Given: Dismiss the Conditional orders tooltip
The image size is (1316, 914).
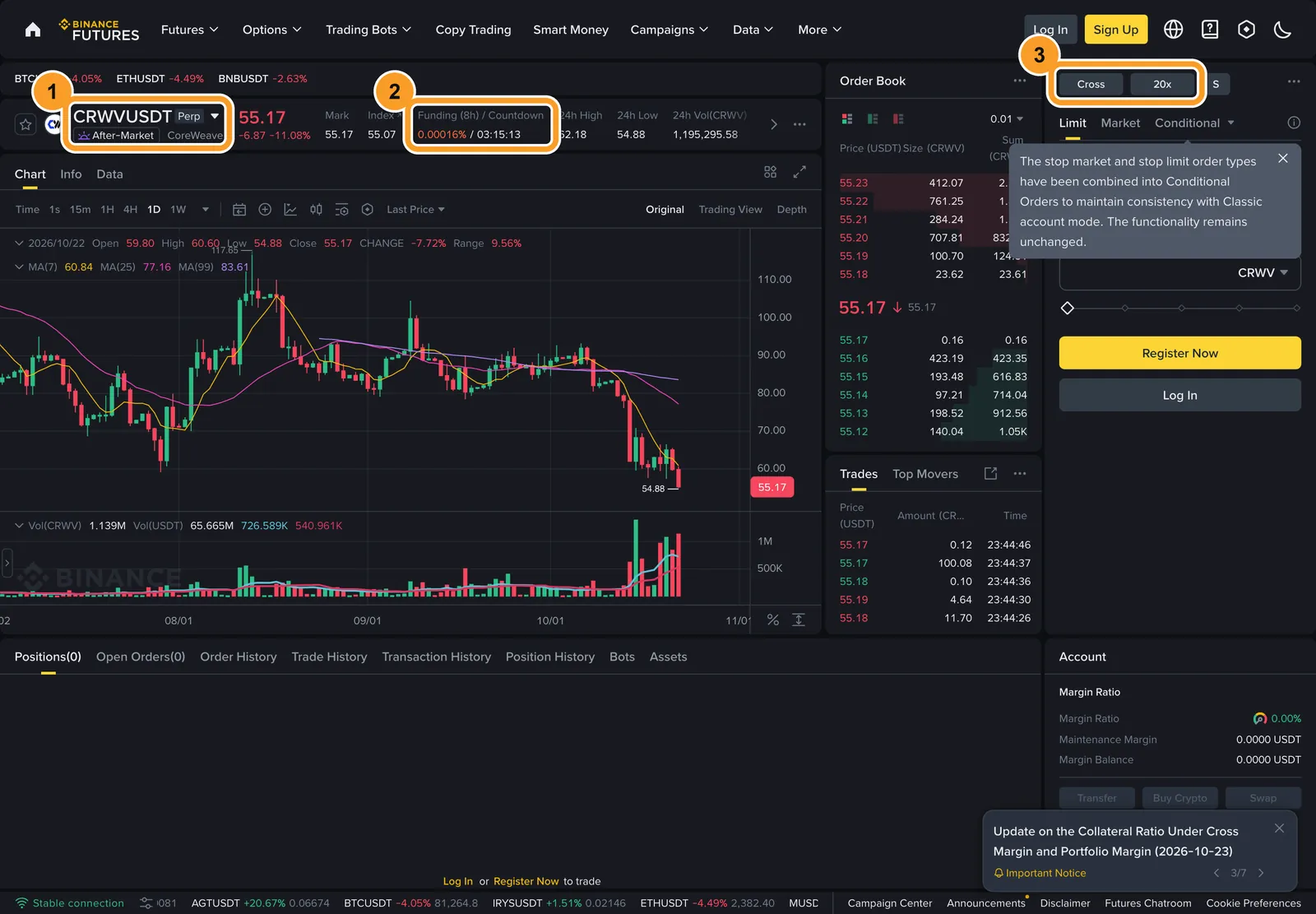Looking at the screenshot, I should click(x=1283, y=159).
